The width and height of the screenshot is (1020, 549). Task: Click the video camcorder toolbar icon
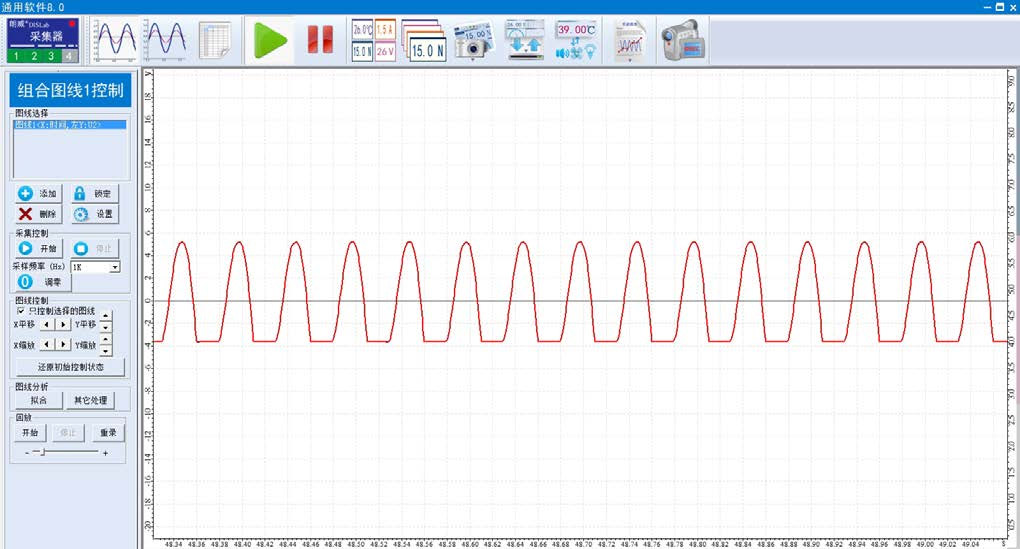(683, 40)
